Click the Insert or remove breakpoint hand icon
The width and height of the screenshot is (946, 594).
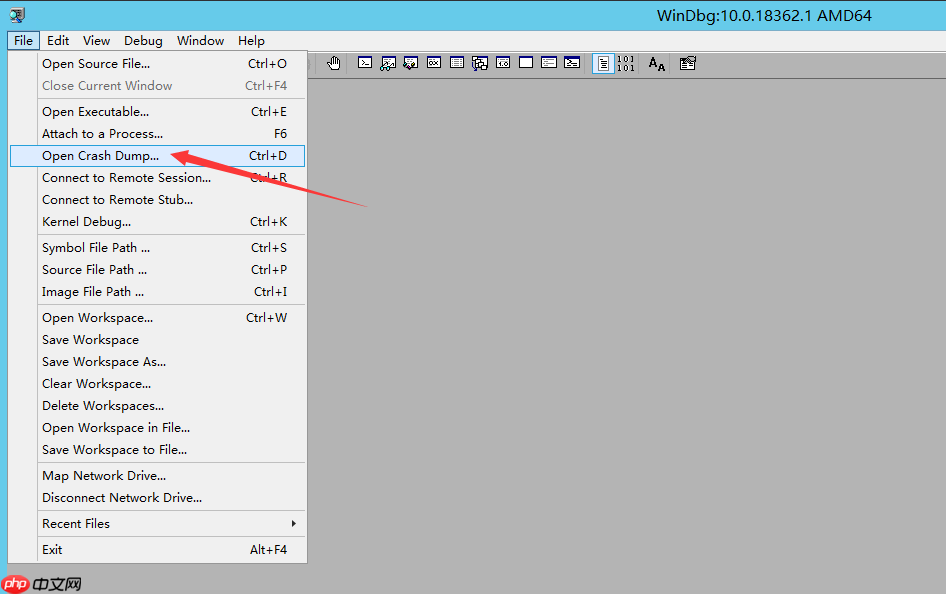click(x=334, y=63)
